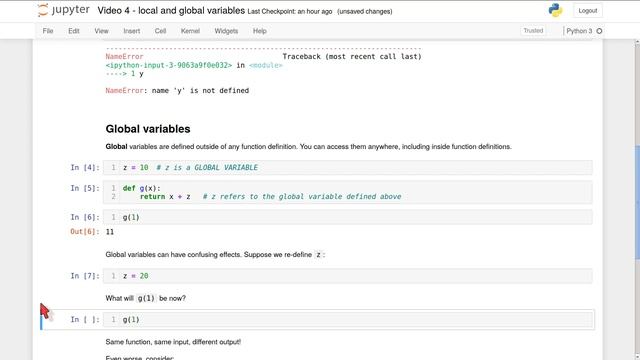640x360 pixels.
Task: Click the Jupyter logo
Action: 64,10
